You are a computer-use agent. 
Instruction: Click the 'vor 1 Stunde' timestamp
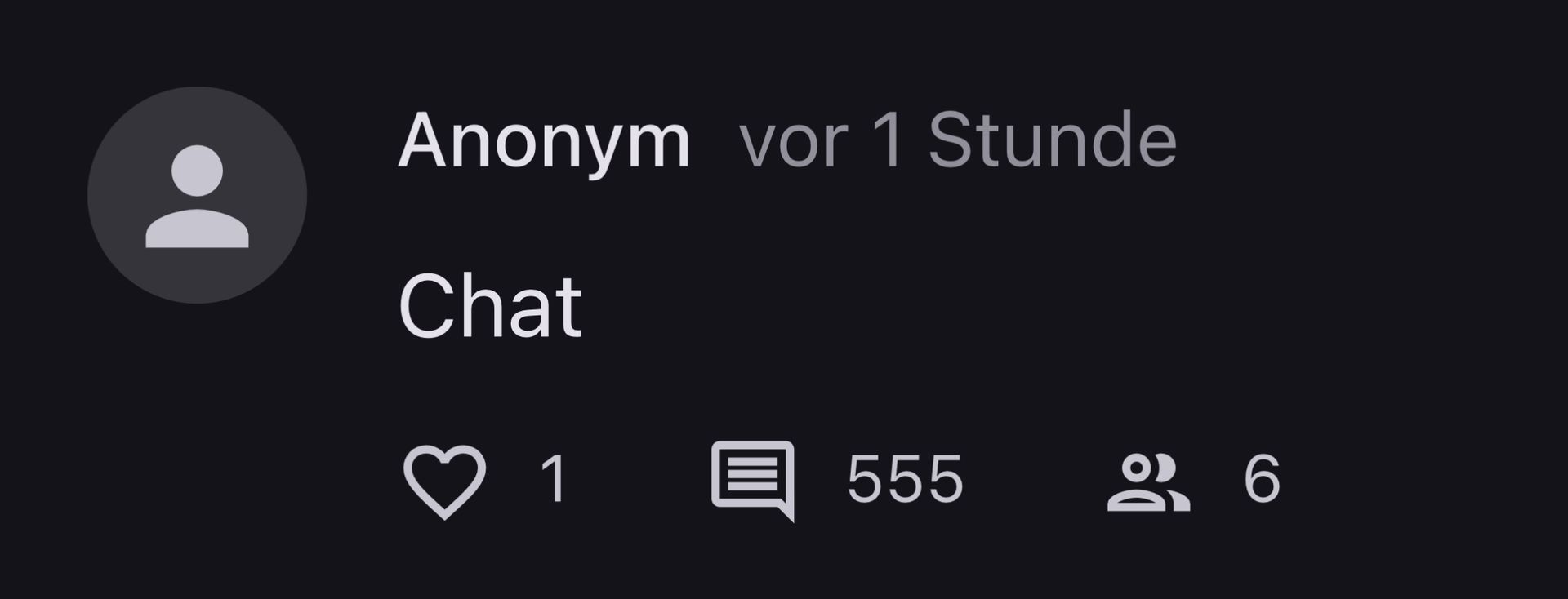[x=958, y=140]
